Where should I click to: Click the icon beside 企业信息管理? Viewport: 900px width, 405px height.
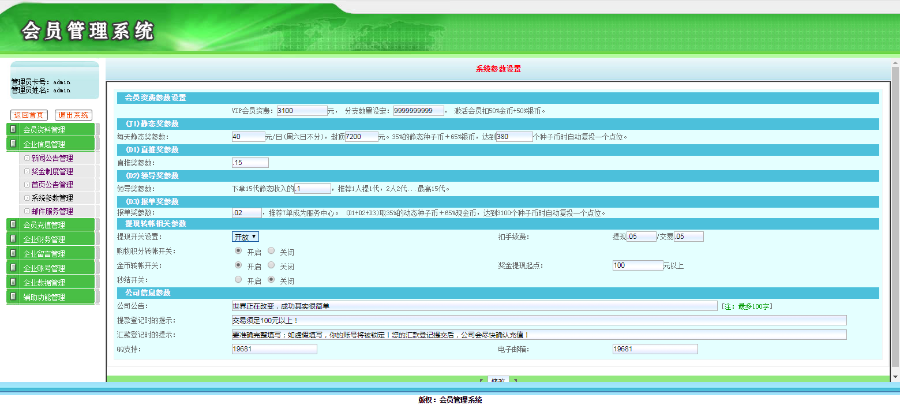click(13, 144)
